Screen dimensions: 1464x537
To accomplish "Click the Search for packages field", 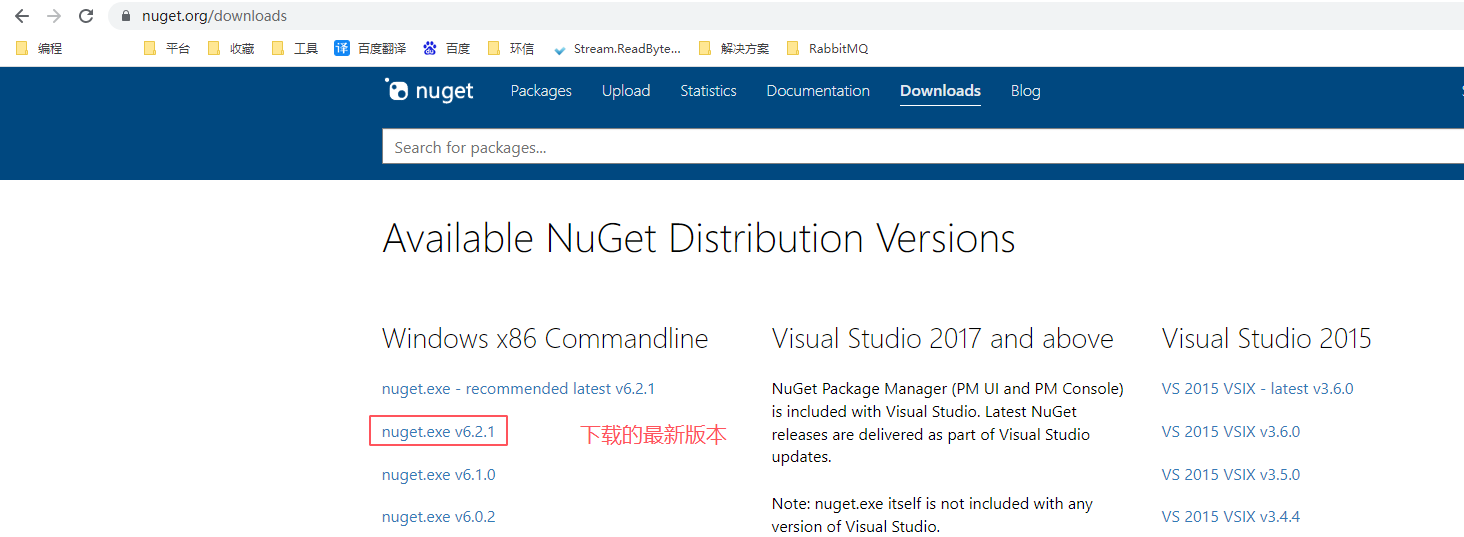I will tap(923, 147).
